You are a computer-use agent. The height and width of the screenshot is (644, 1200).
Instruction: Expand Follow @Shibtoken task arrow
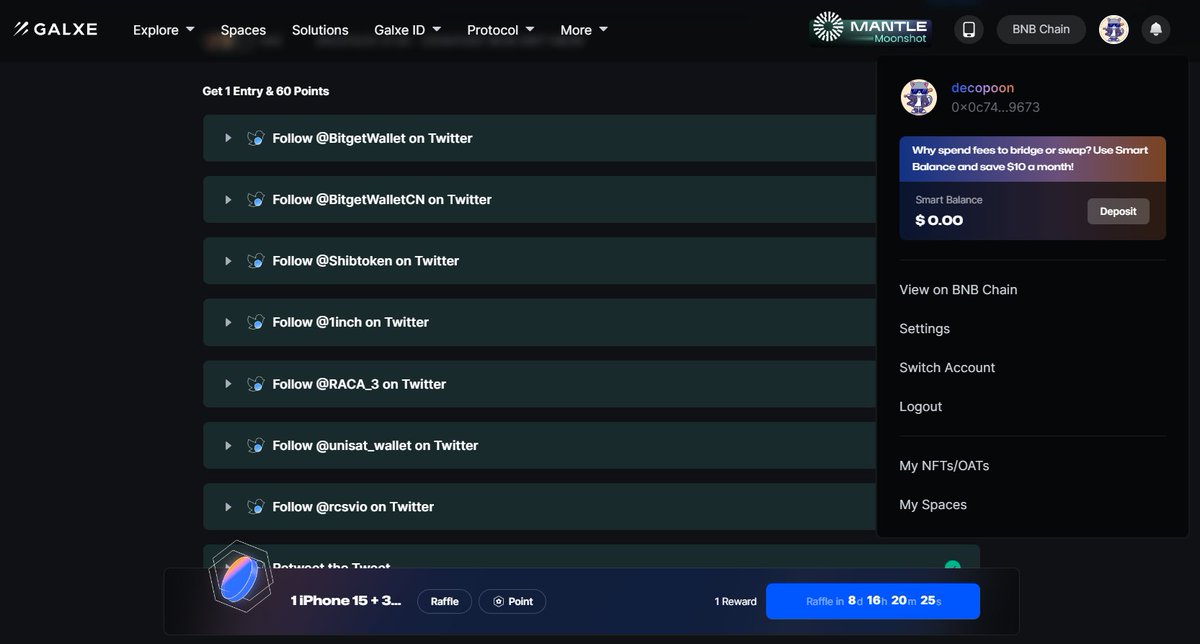(x=228, y=261)
